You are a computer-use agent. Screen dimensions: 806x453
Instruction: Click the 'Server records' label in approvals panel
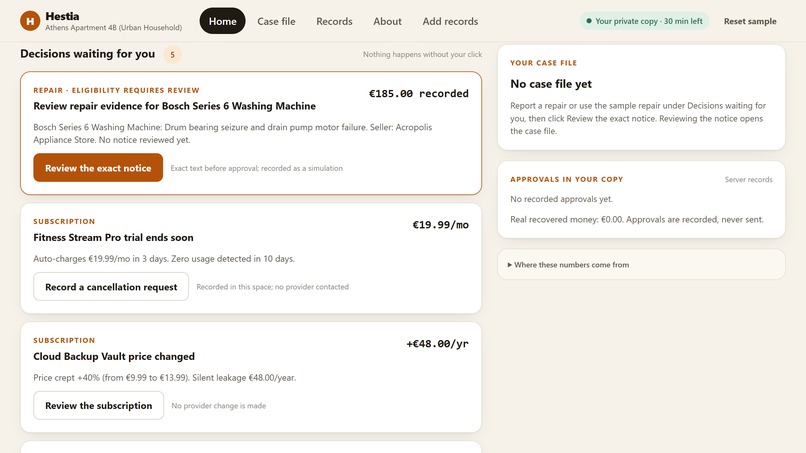click(x=748, y=179)
